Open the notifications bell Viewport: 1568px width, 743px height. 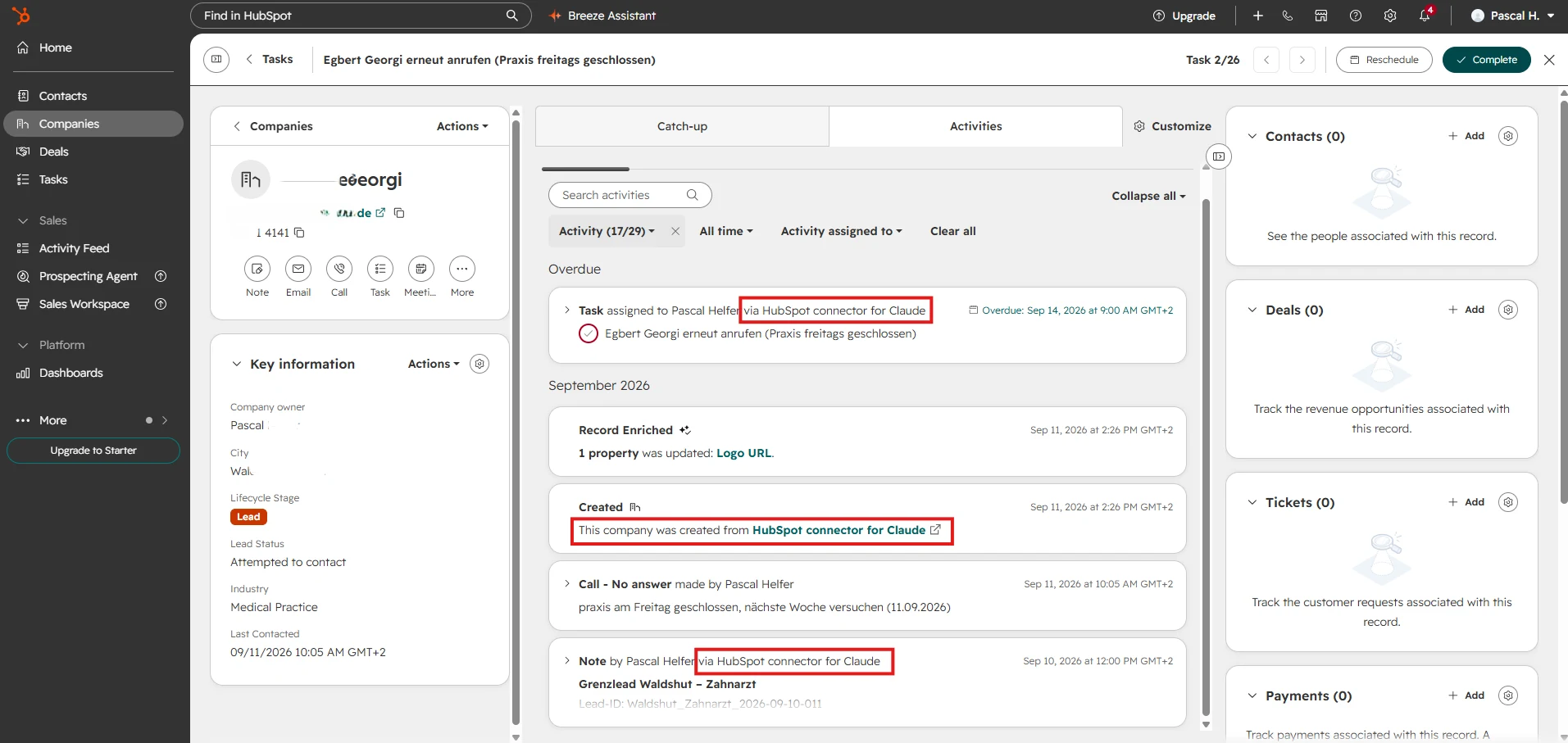click(1425, 16)
